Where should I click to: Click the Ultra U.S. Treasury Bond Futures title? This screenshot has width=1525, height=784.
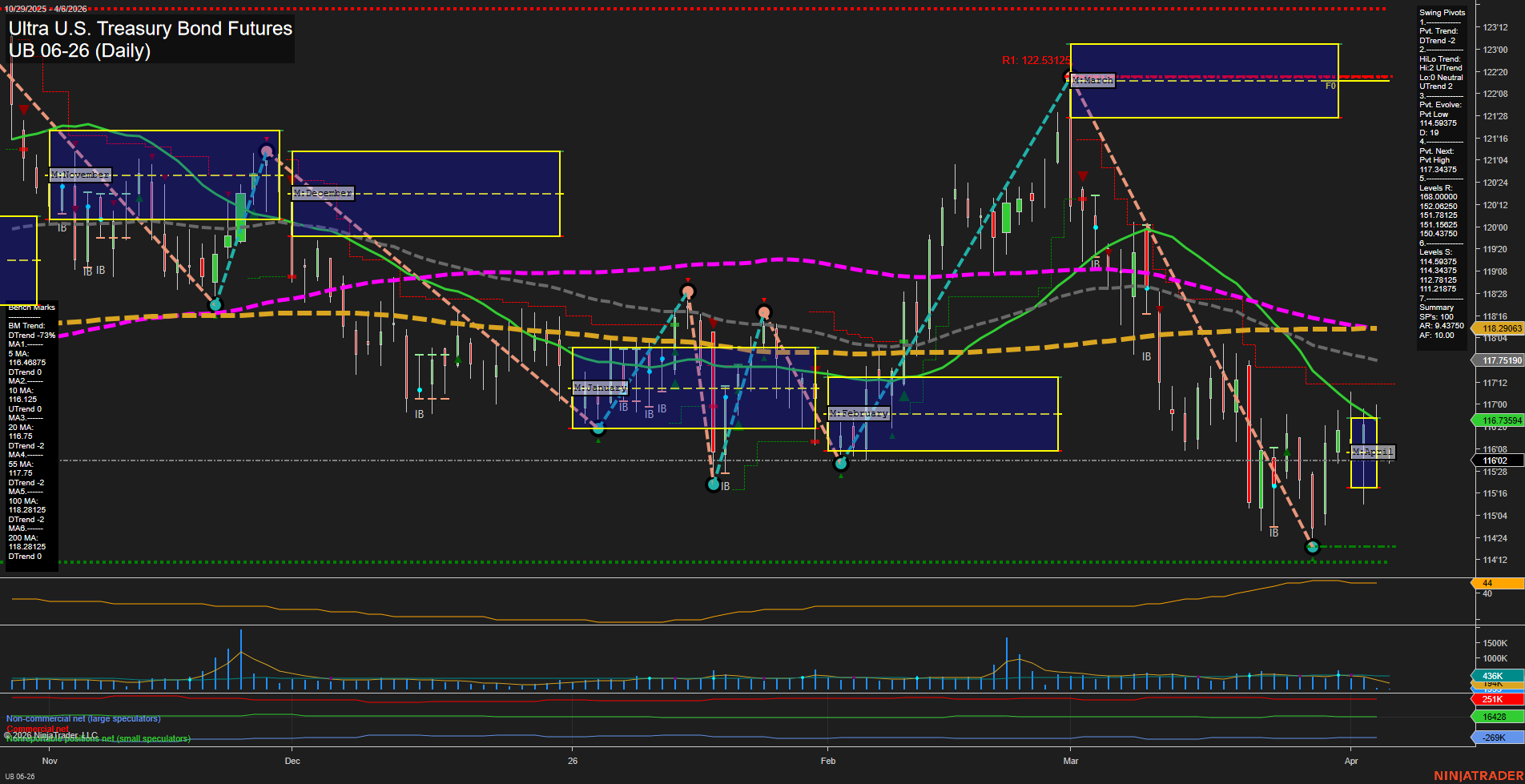click(x=151, y=29)
